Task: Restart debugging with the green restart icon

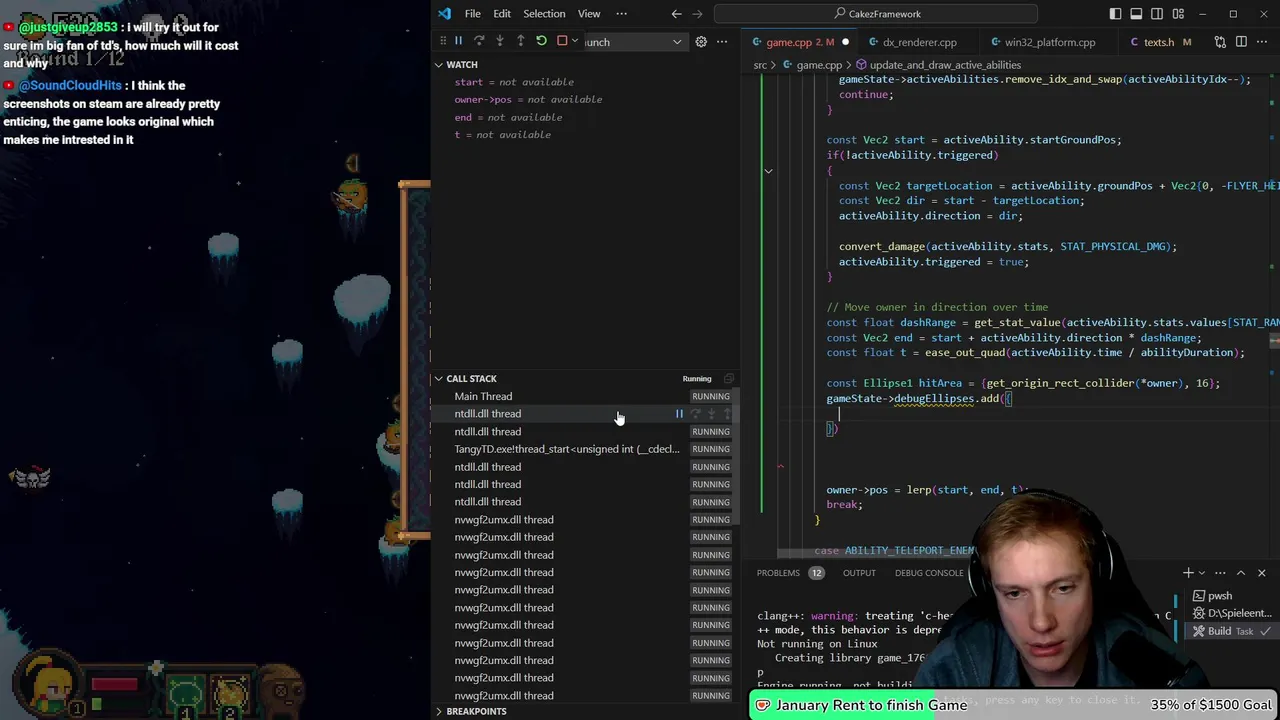Action: 541,41
